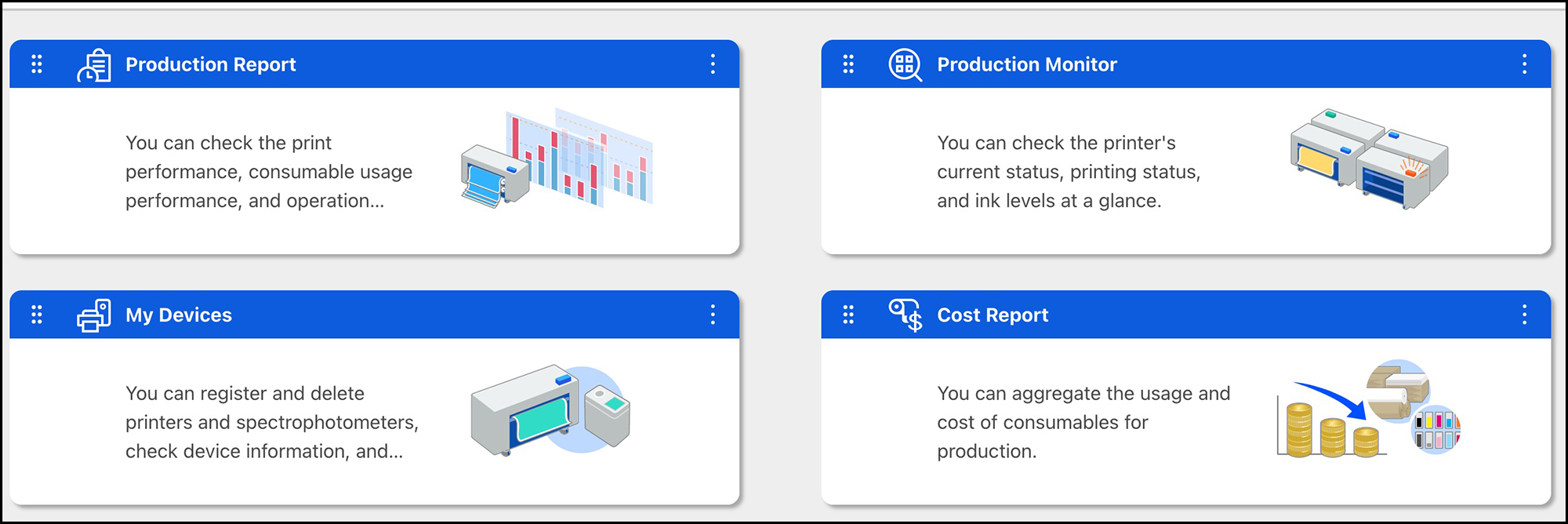Click the Cost Report dollar icon
The image size is (1568, 524).
click(906, 315)
